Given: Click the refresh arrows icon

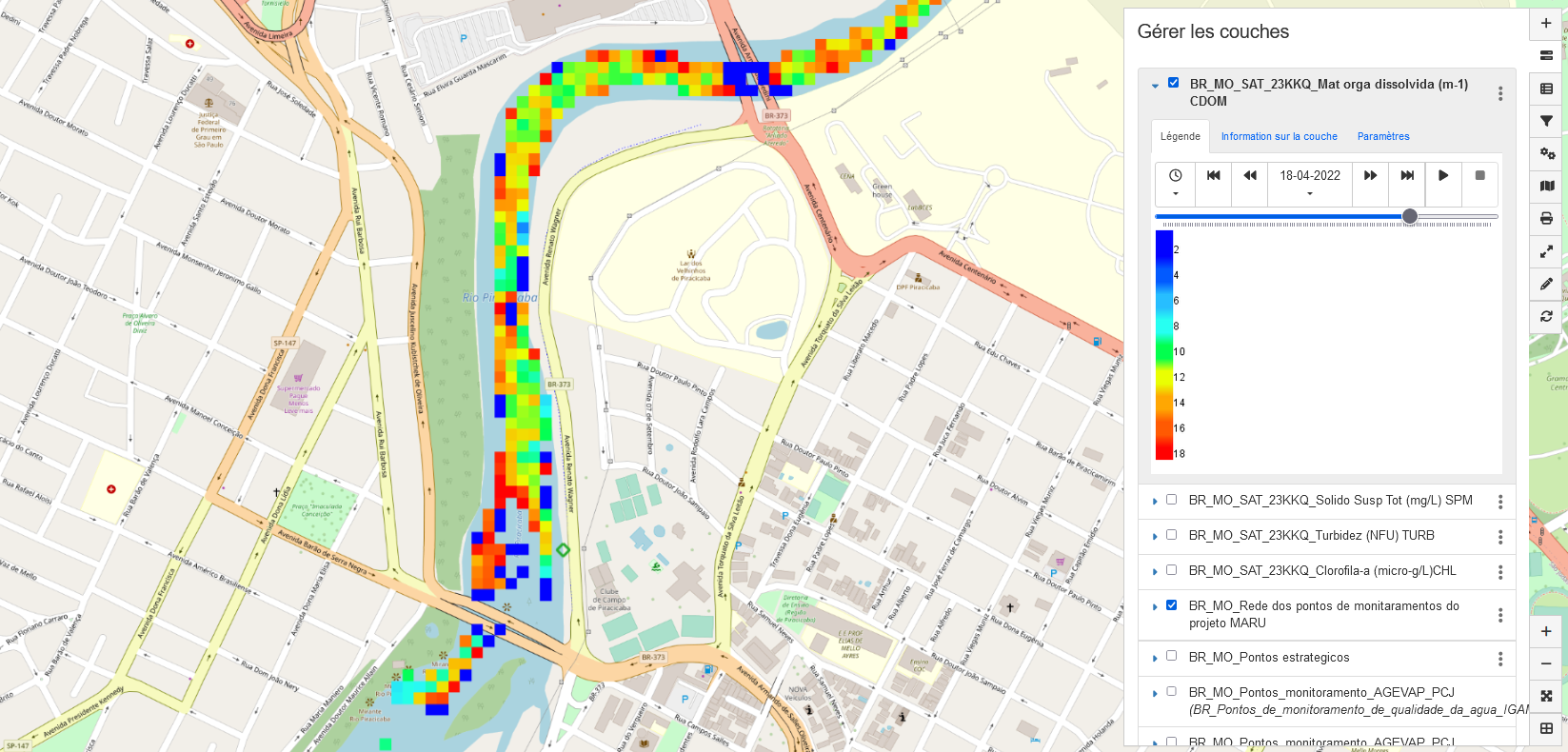Looking at the screenshot, I should coord(1546,316).
